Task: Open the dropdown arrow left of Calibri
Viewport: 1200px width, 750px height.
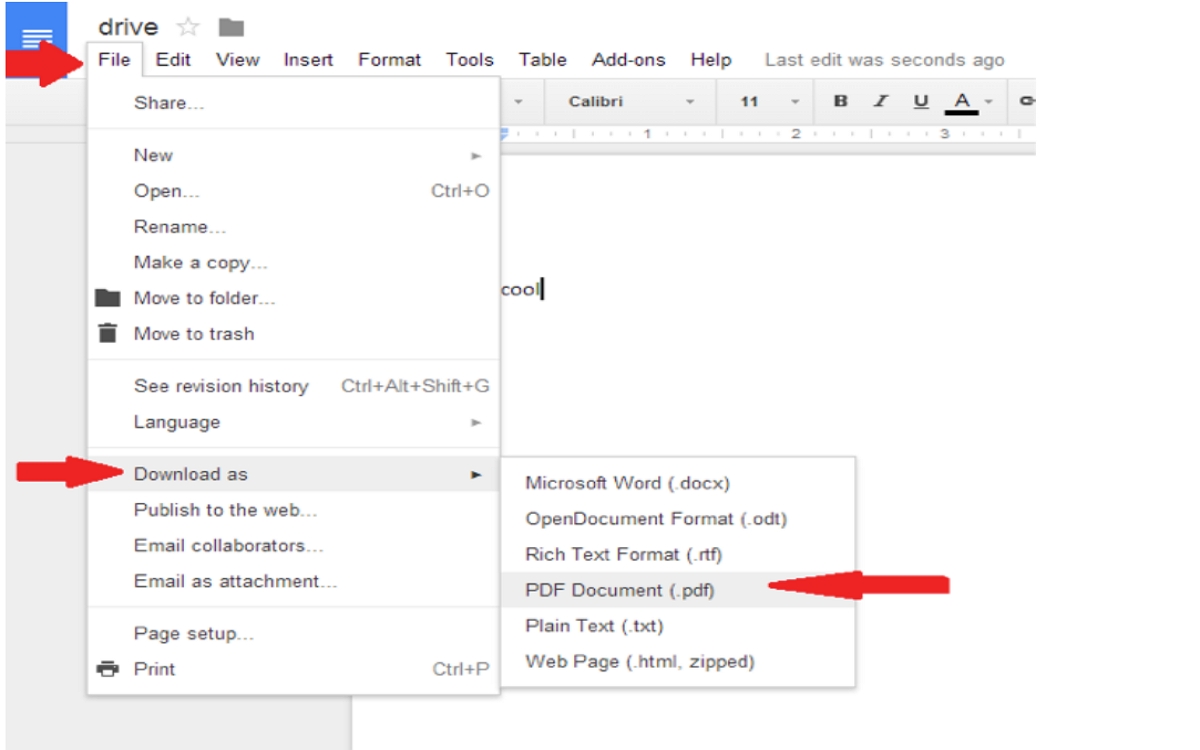Action: point(519,102)
